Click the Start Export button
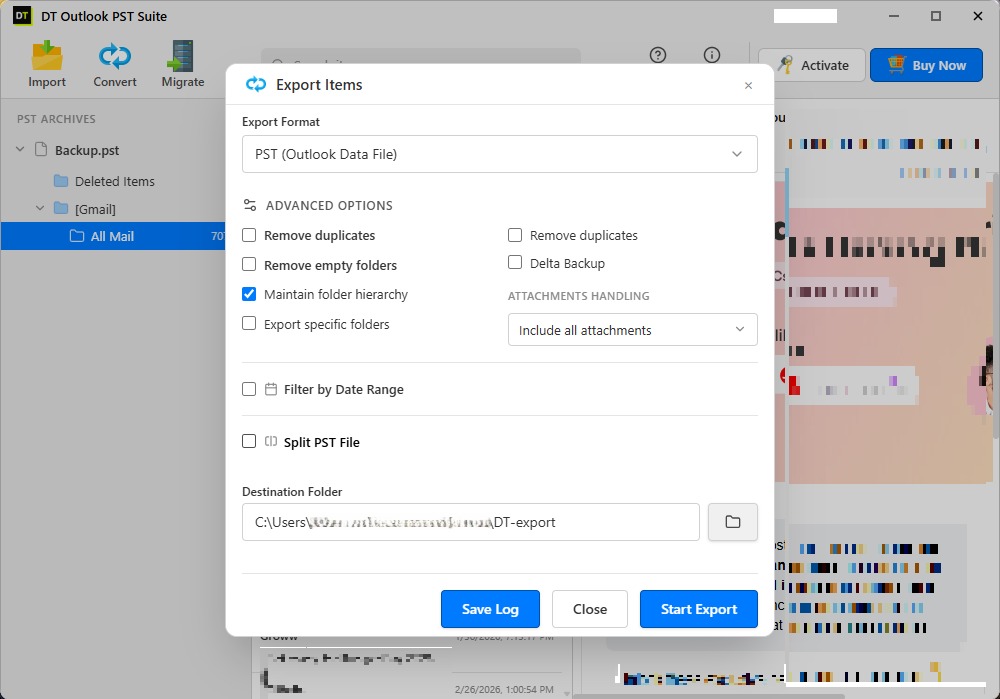This screenshot has height=699, width=1000. [x=698, y=609]
